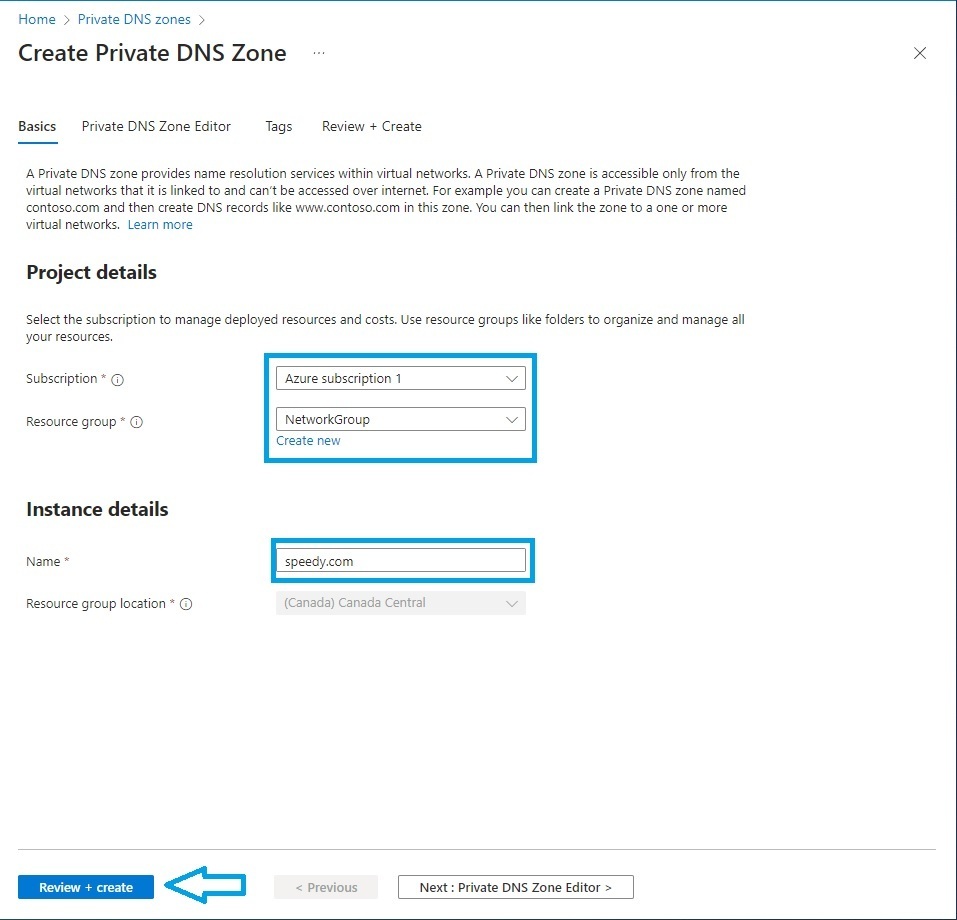Click the Name field containing speedy.com
This screenshot has width=957, height=920.
[x=400, y=561]
